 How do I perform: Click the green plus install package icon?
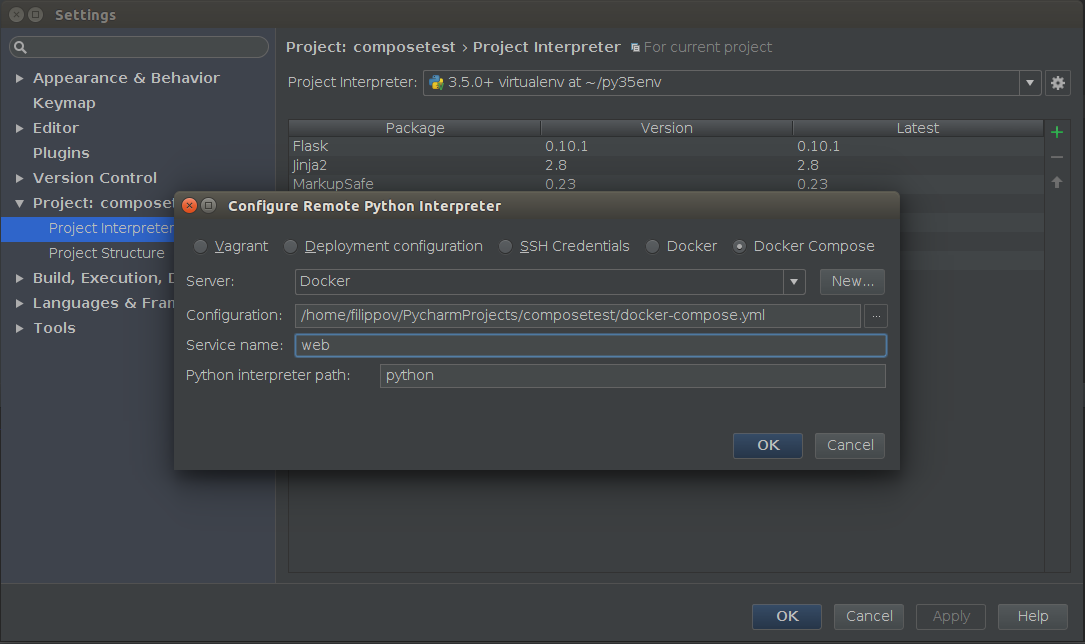pos(1057,132)
